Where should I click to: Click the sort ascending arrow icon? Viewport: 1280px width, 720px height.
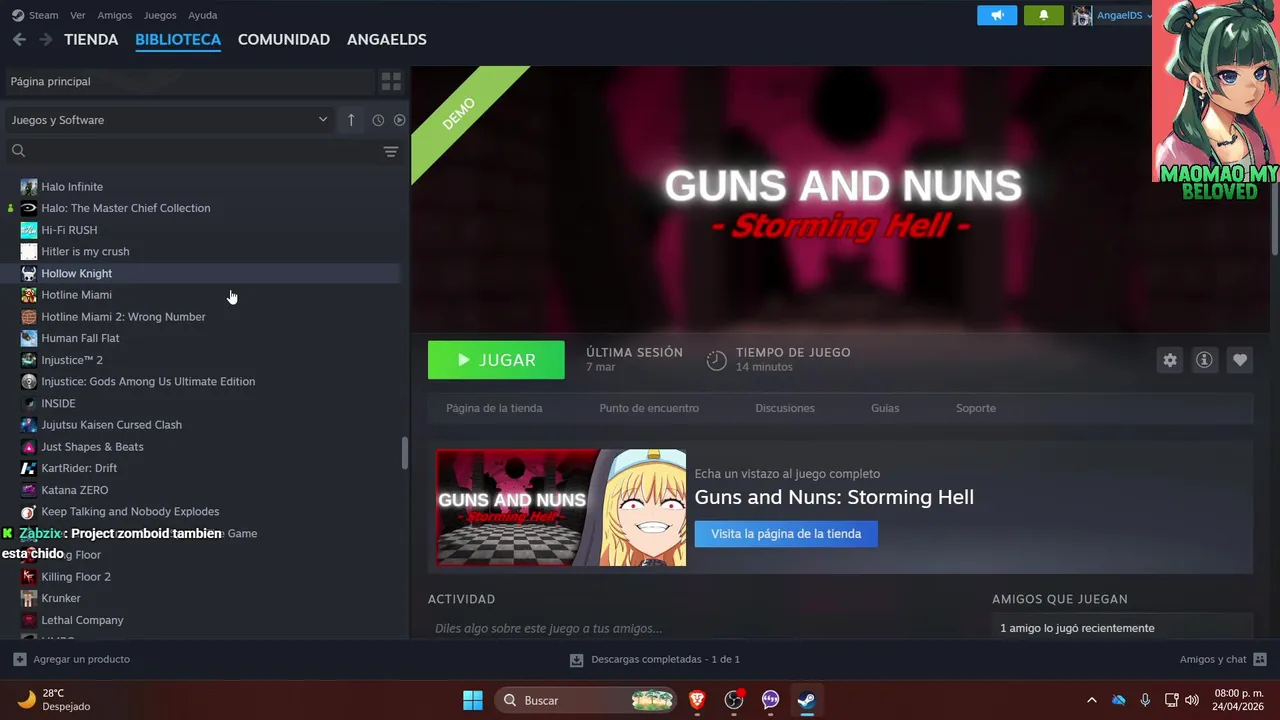351,120
